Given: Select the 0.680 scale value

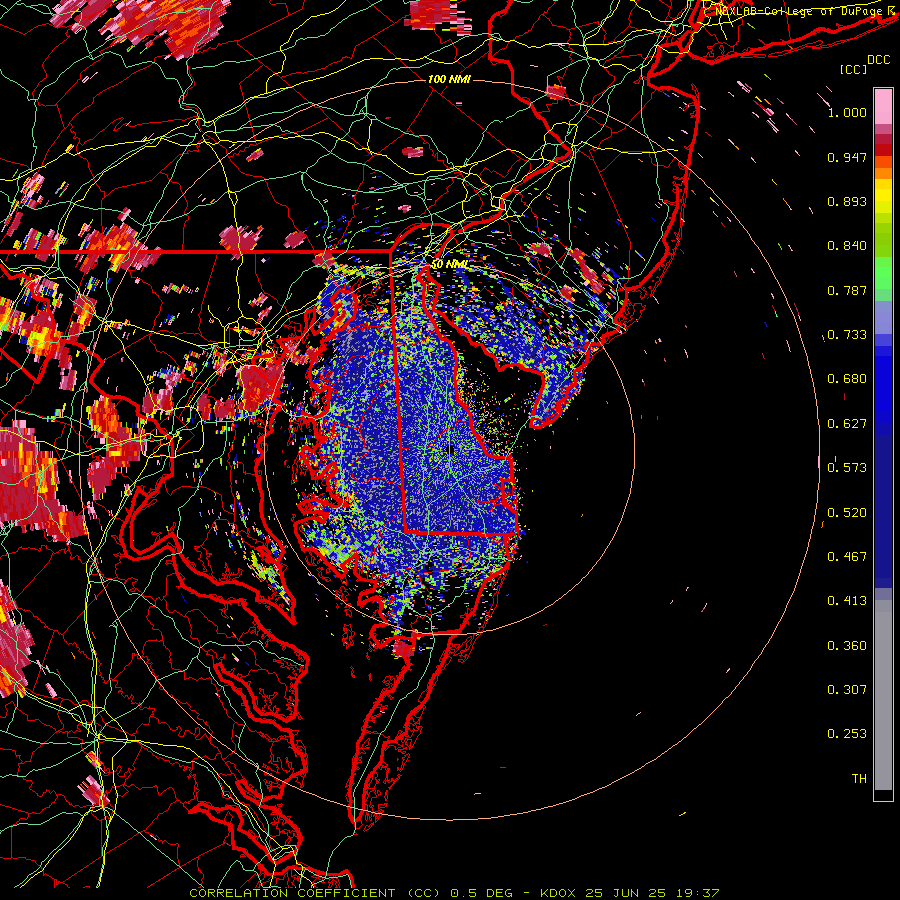Looking at the screenshot, I should [847, 379].
